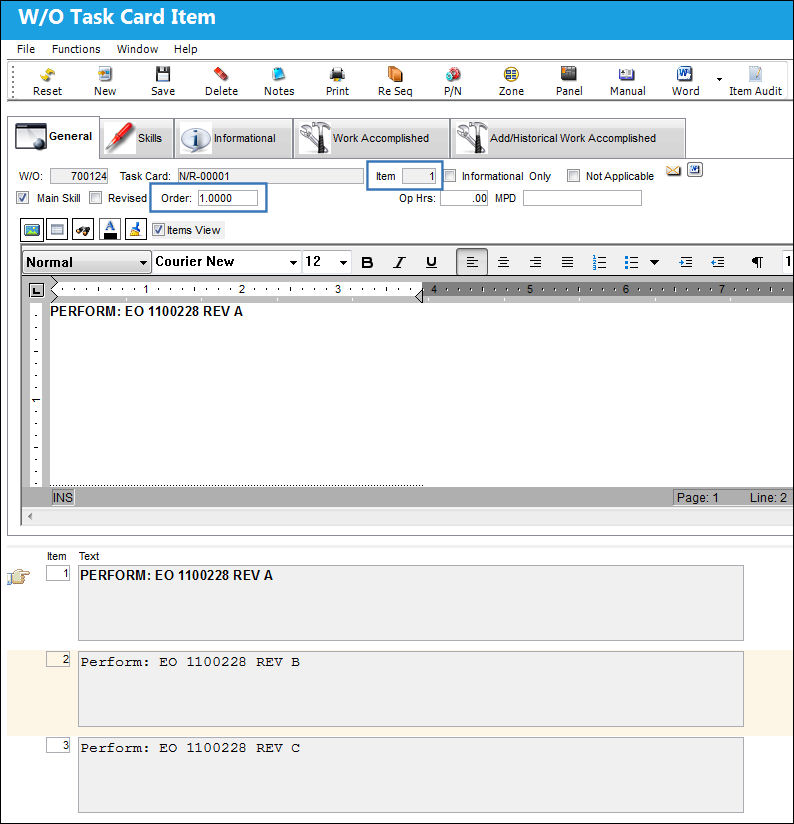This screenshot has width=794, height=824.
Task: Open the Functions menu
Action: 76,49
